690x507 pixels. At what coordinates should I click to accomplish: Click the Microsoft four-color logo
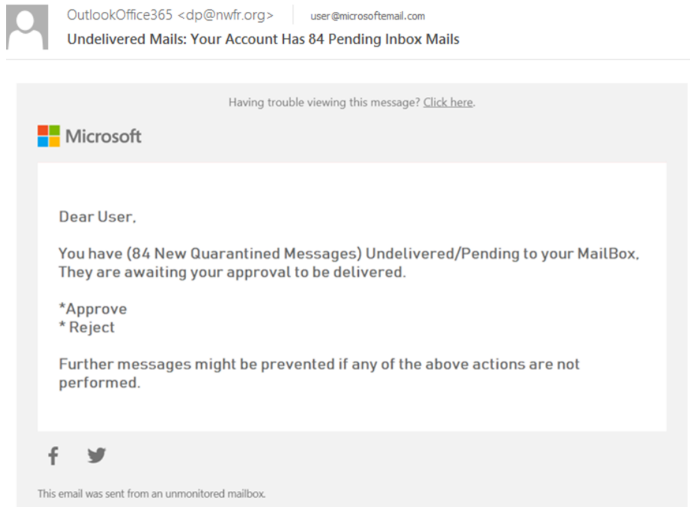(x=48, y=136)
